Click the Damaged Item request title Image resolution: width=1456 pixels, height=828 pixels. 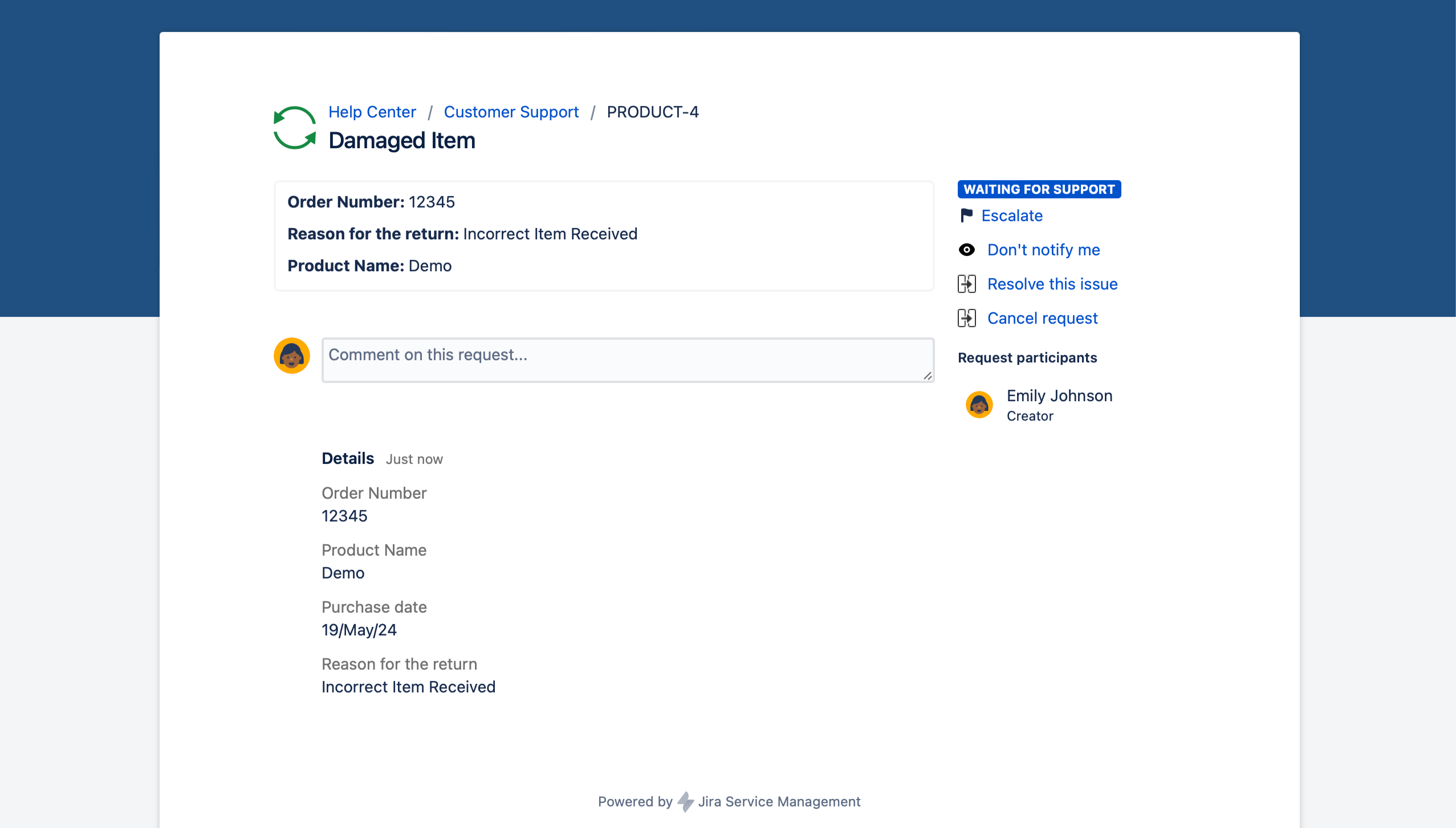pyautogui.click(x=401, y=140)
